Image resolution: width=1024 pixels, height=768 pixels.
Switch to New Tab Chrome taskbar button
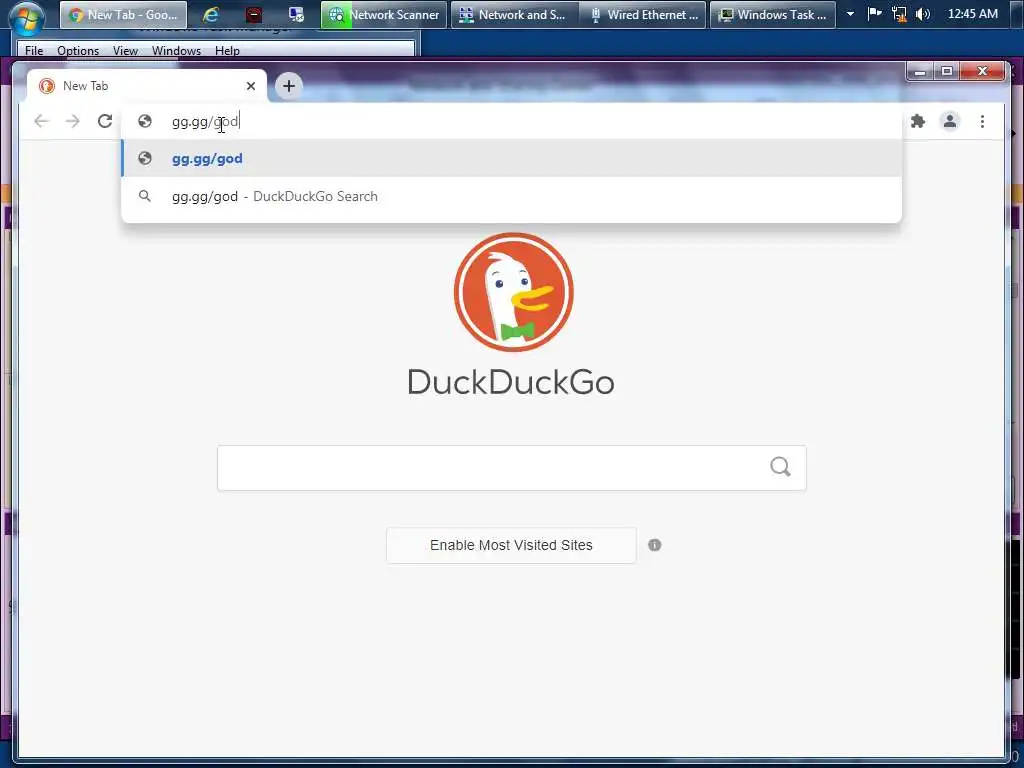(123, 14)
